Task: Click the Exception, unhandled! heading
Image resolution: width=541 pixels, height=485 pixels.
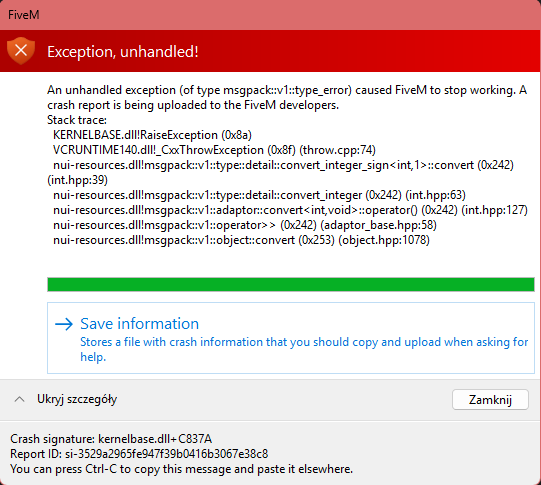Action: pyautogui.click(x=122, y=52)
